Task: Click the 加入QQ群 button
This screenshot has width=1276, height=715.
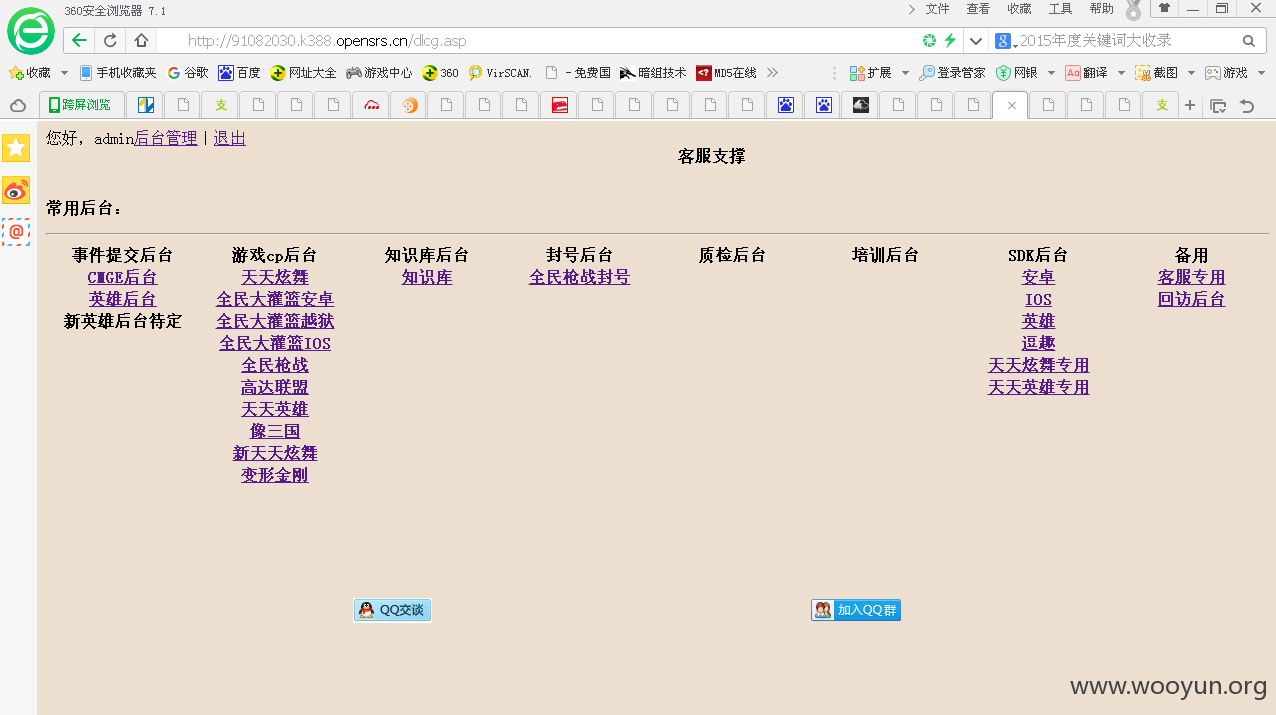Action: point(856,610)
